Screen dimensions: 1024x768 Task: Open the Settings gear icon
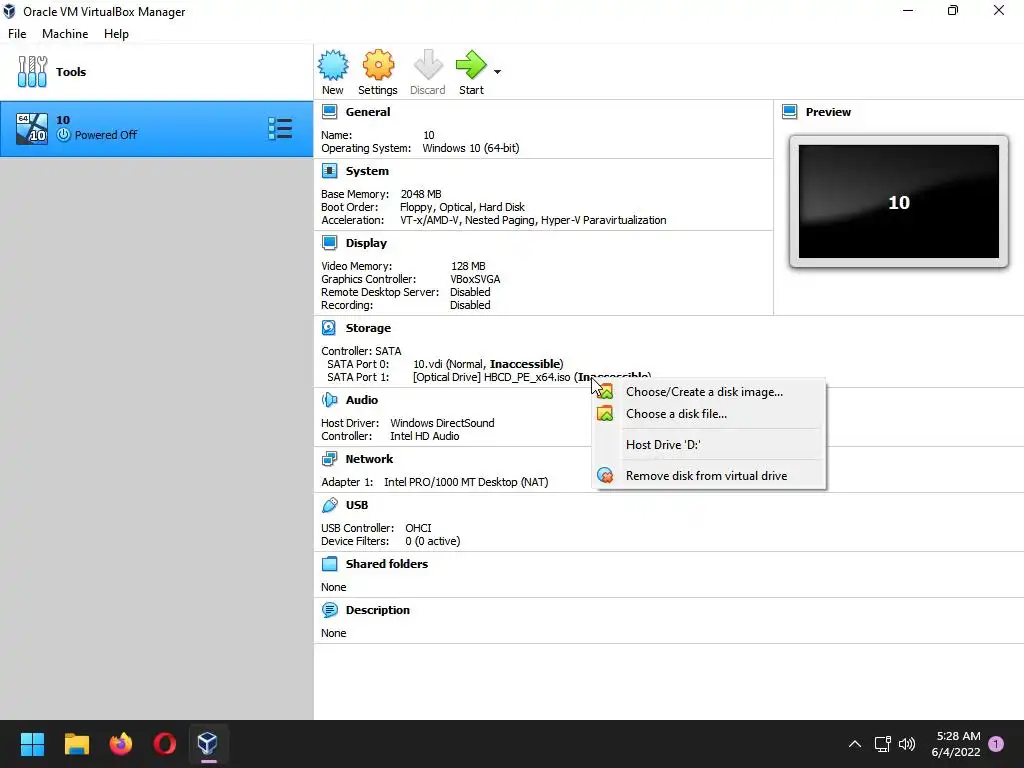pyautogui.click(x=378, y=65)
